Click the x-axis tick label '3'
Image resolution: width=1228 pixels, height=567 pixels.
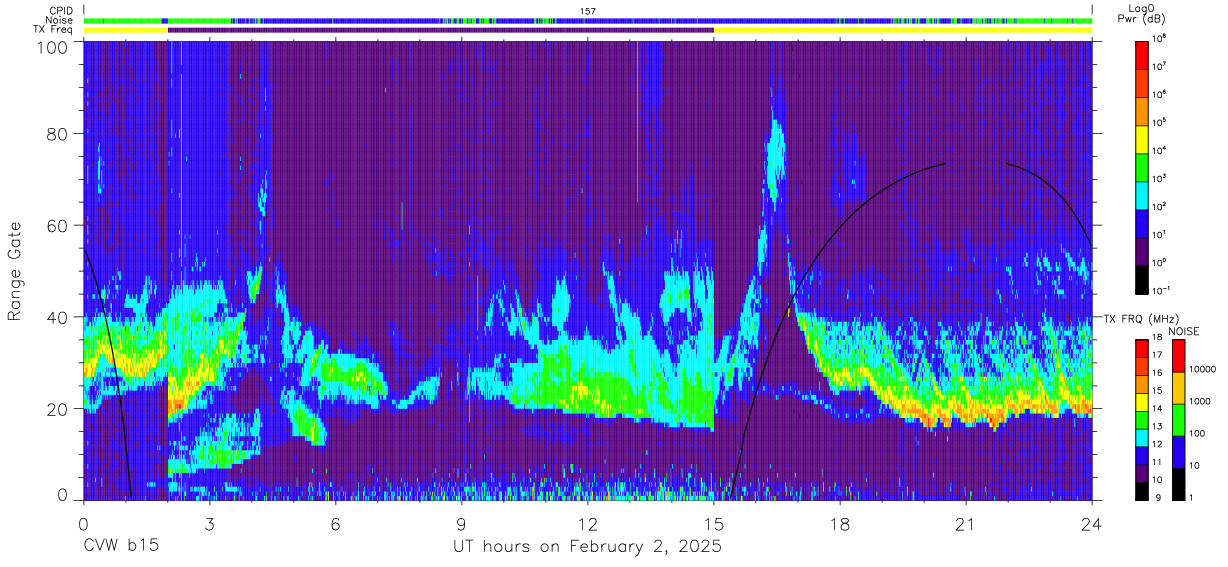click(210, 523)
